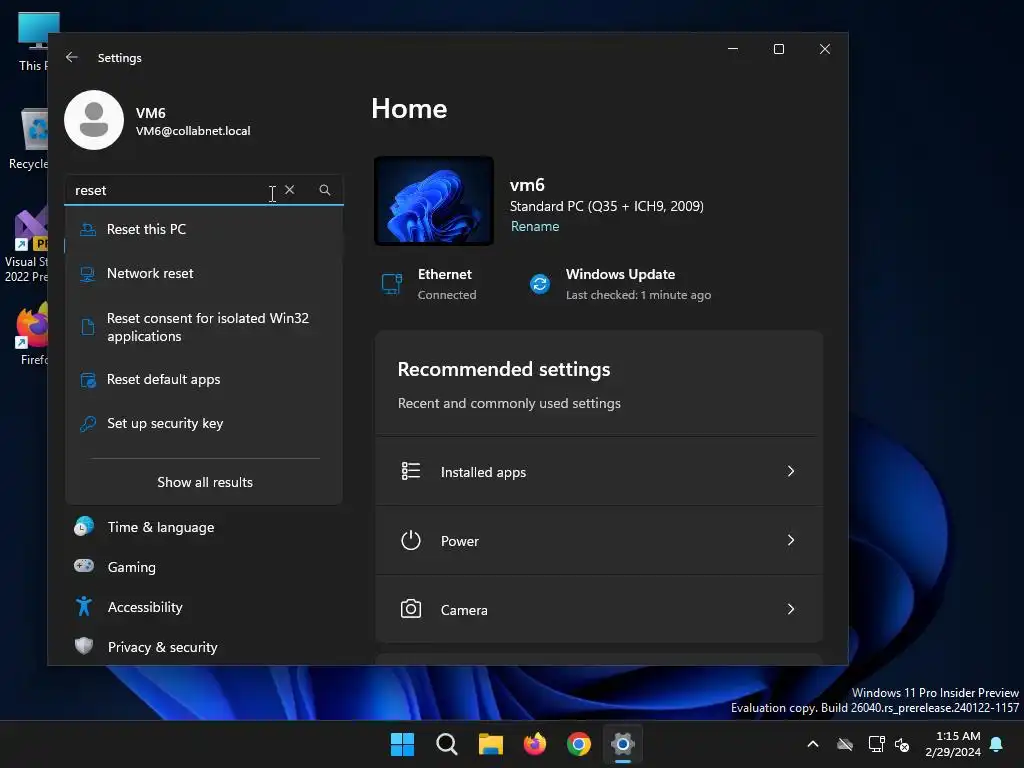Click the Settings gear on the taskbar
This screenshot has width=1024, height=768.
tap(623, 744)
